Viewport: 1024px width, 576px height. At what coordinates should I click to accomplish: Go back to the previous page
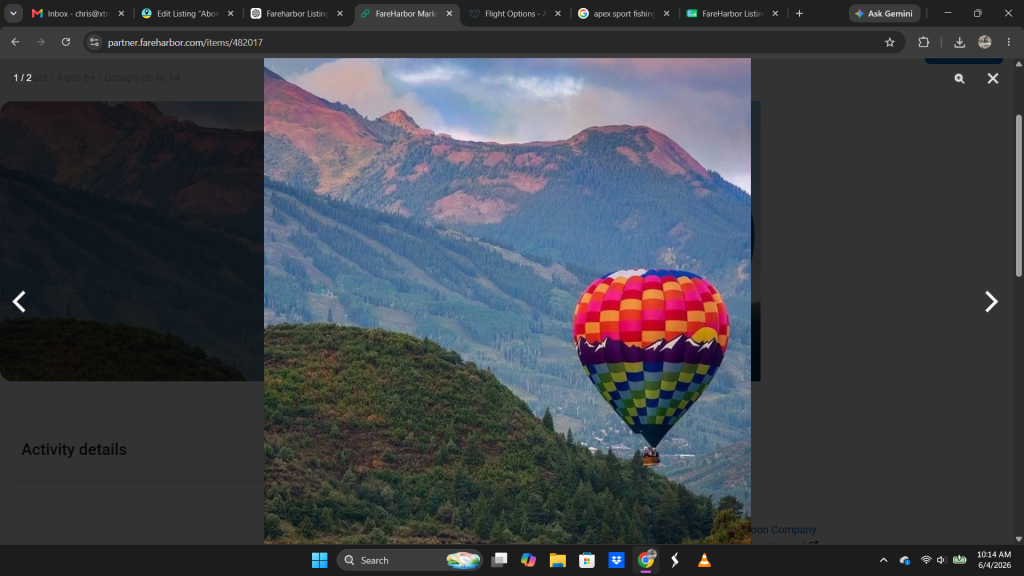pyautogui.click(x=15, y=42)
